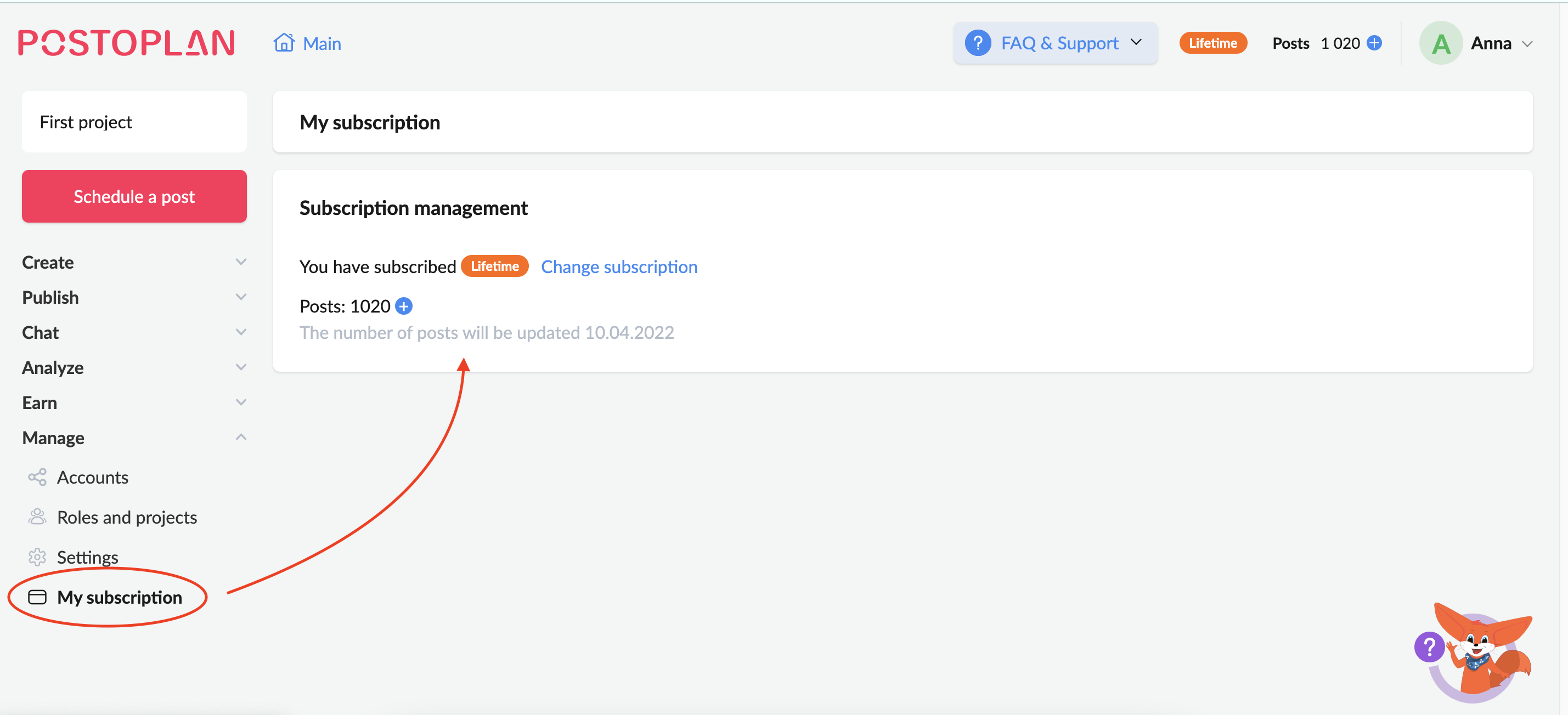Click the Accounts share icon

37,477
